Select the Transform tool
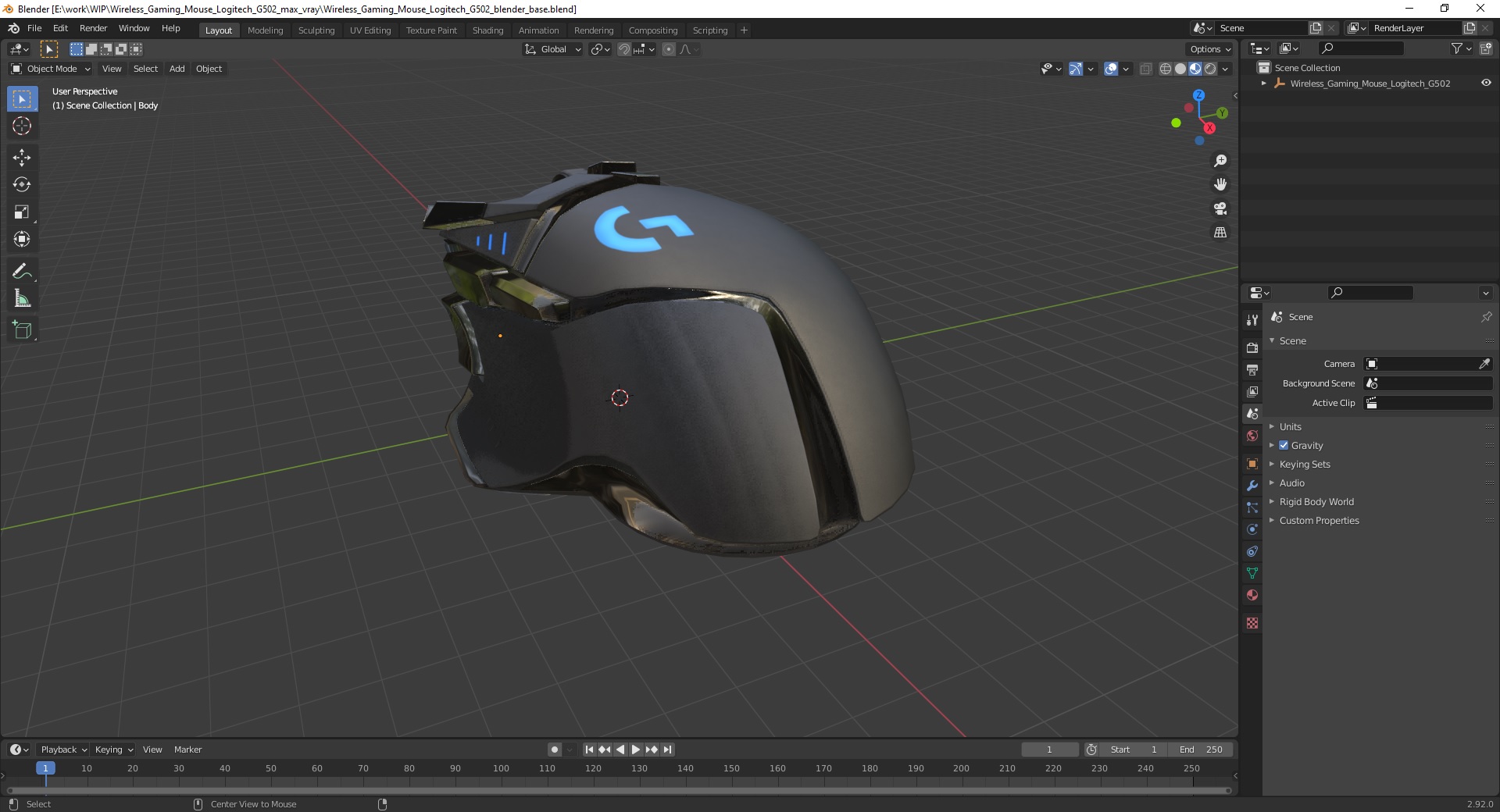Viewport: 1500px width, 812px height. tap(22, 240)
